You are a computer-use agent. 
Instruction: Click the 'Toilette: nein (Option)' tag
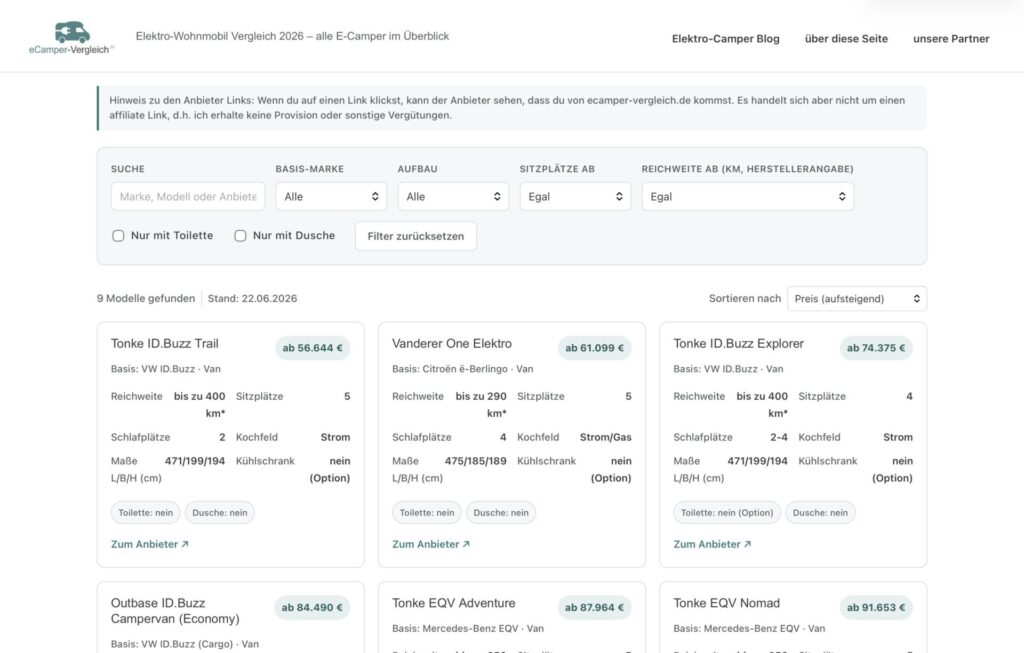tap(727, 513)
